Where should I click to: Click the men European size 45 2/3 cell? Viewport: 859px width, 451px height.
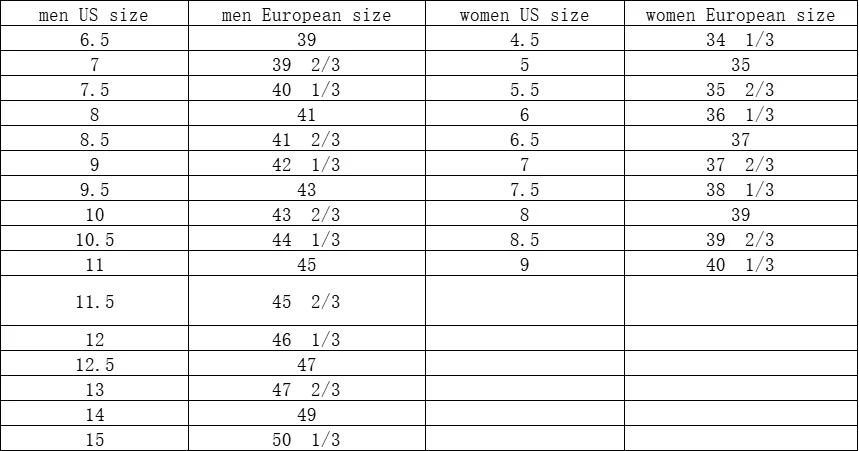click(x=306, y=301)
